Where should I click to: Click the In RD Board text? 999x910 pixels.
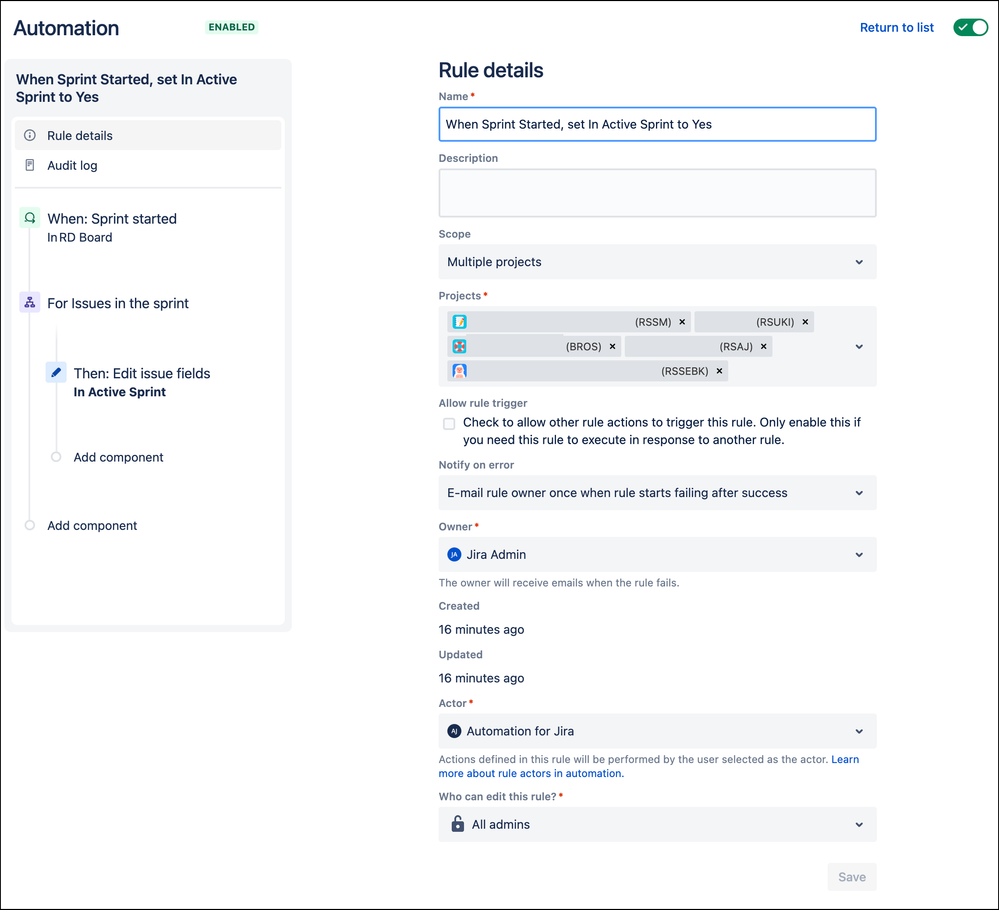point(80,237)
